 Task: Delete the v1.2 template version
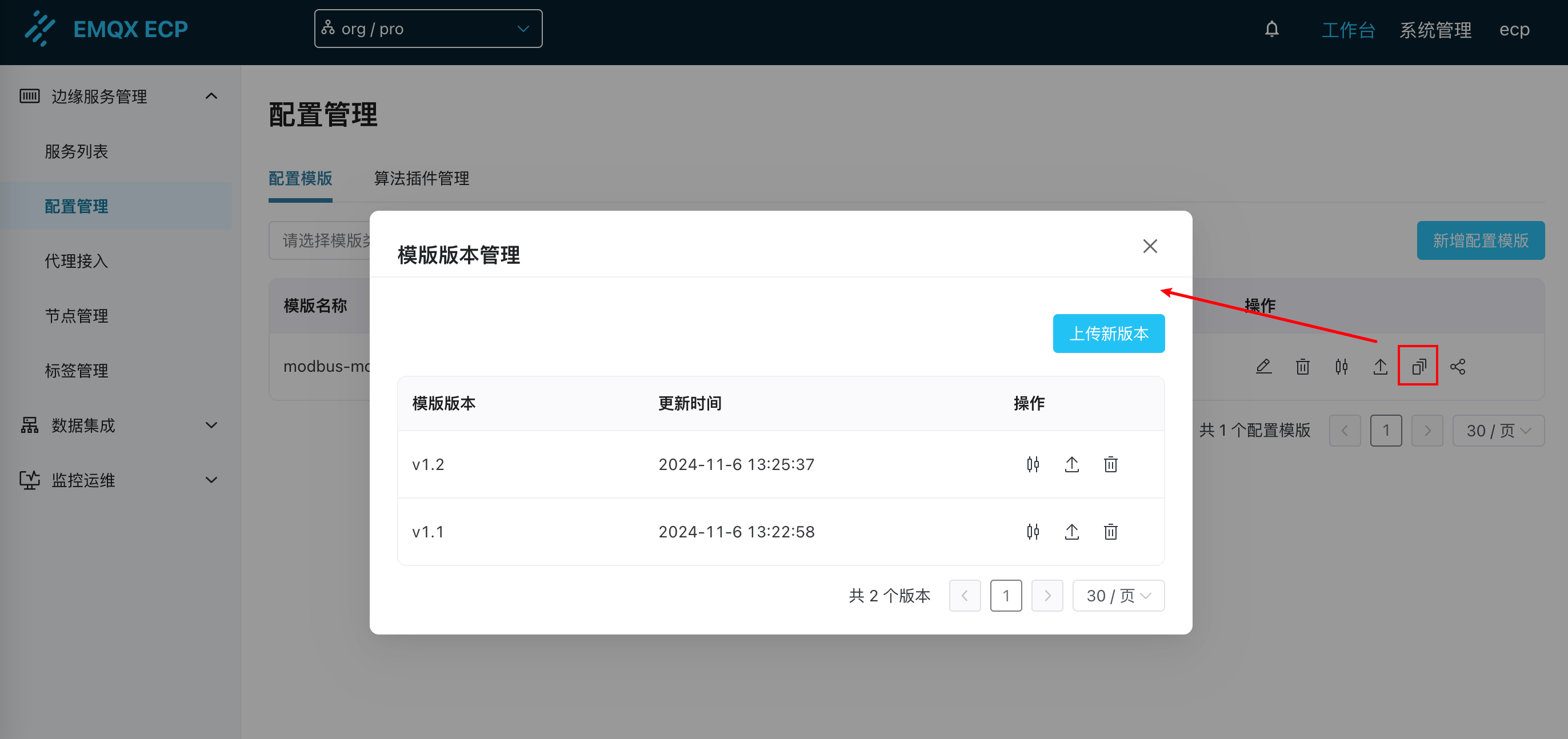coord(1111,465)
